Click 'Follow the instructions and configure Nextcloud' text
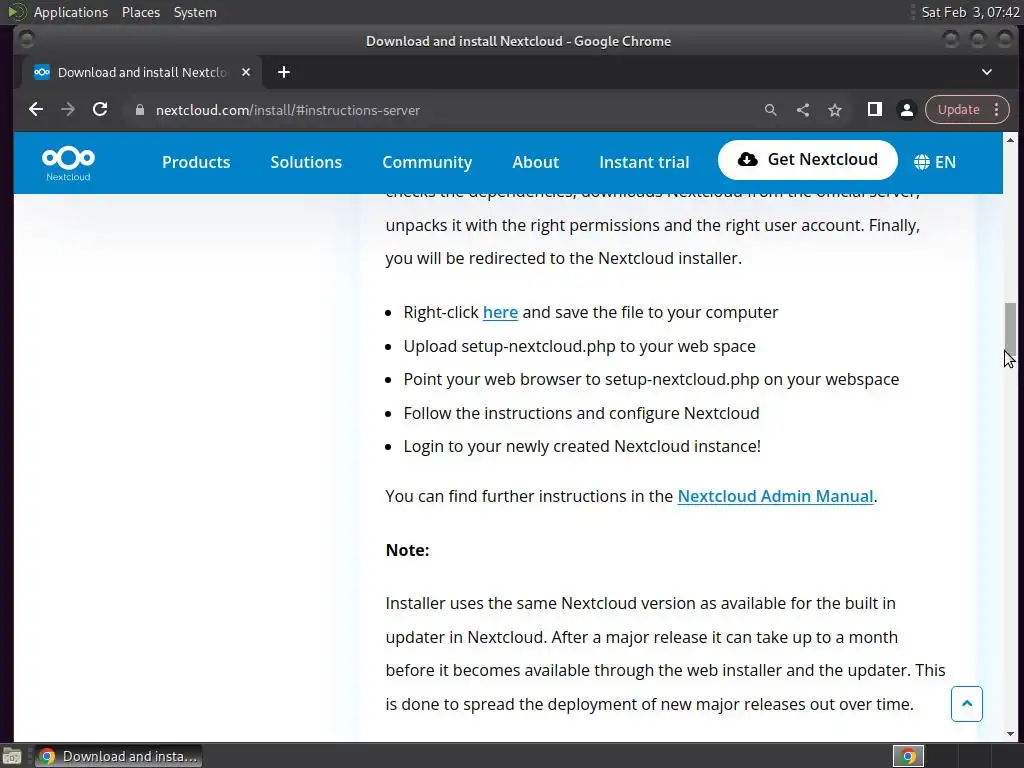Viewport: 1024px width, 768px height. coord(581,413)
